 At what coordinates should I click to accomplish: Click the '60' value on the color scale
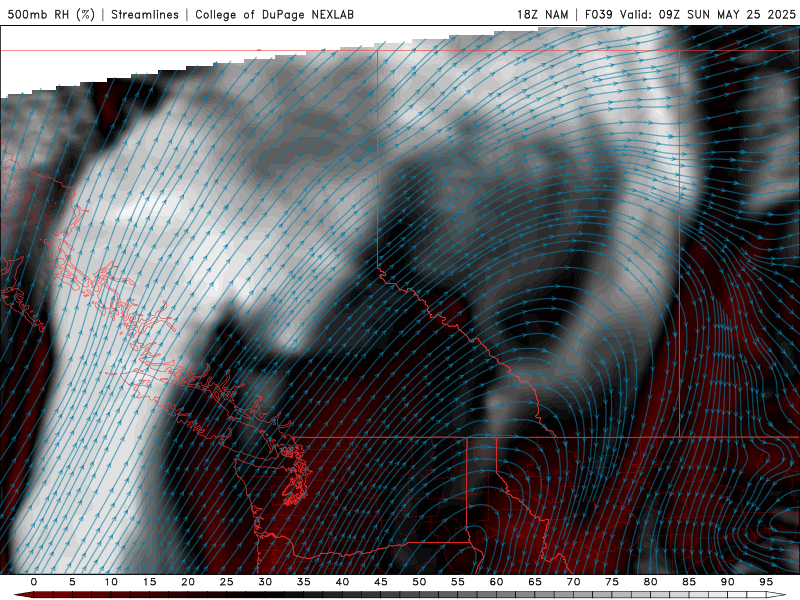496,582
